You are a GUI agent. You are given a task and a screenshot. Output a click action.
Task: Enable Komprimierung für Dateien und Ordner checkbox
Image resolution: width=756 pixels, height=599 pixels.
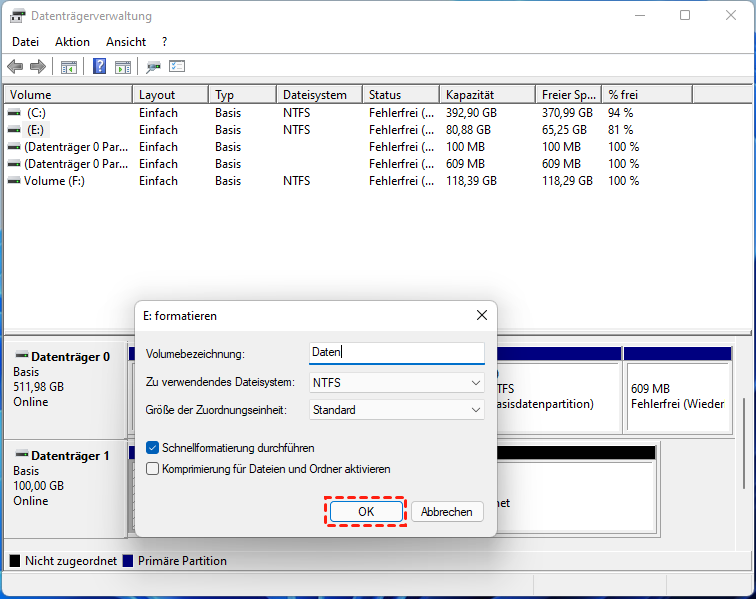[x=153, y=468]
